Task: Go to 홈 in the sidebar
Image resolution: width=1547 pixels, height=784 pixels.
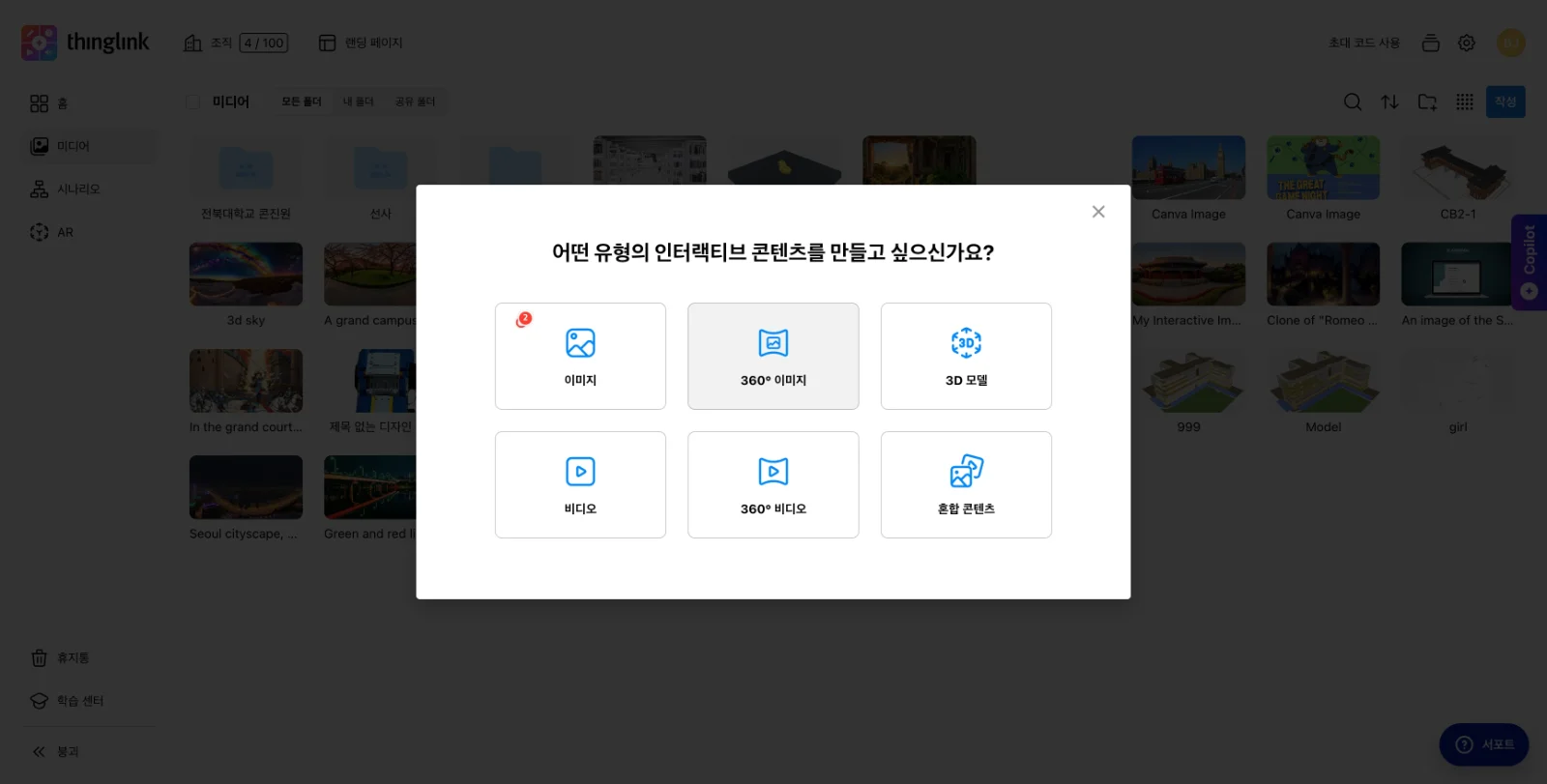Action: [89, 103]
